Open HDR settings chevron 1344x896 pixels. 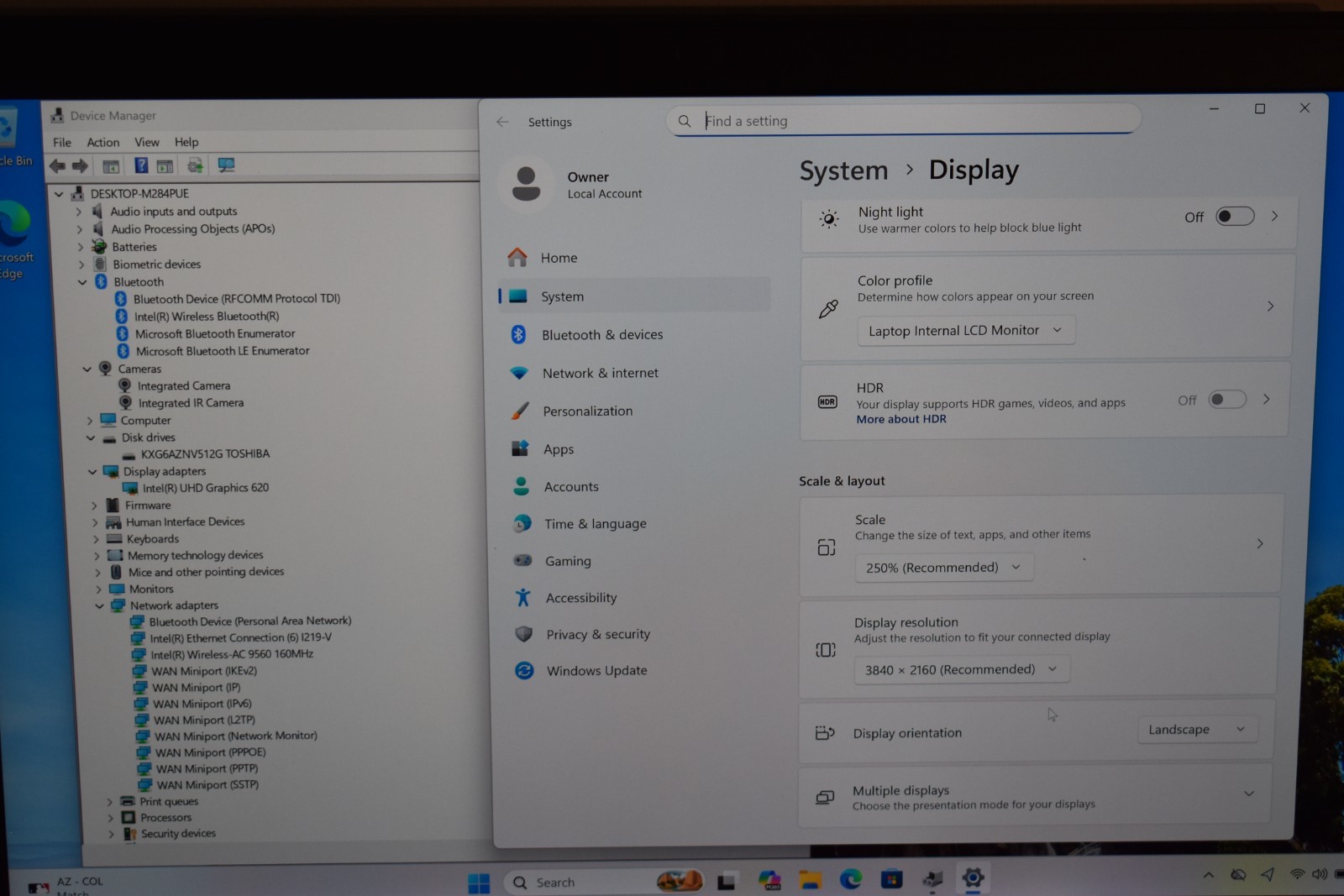pyautogui.click(x=1266, y=399)
